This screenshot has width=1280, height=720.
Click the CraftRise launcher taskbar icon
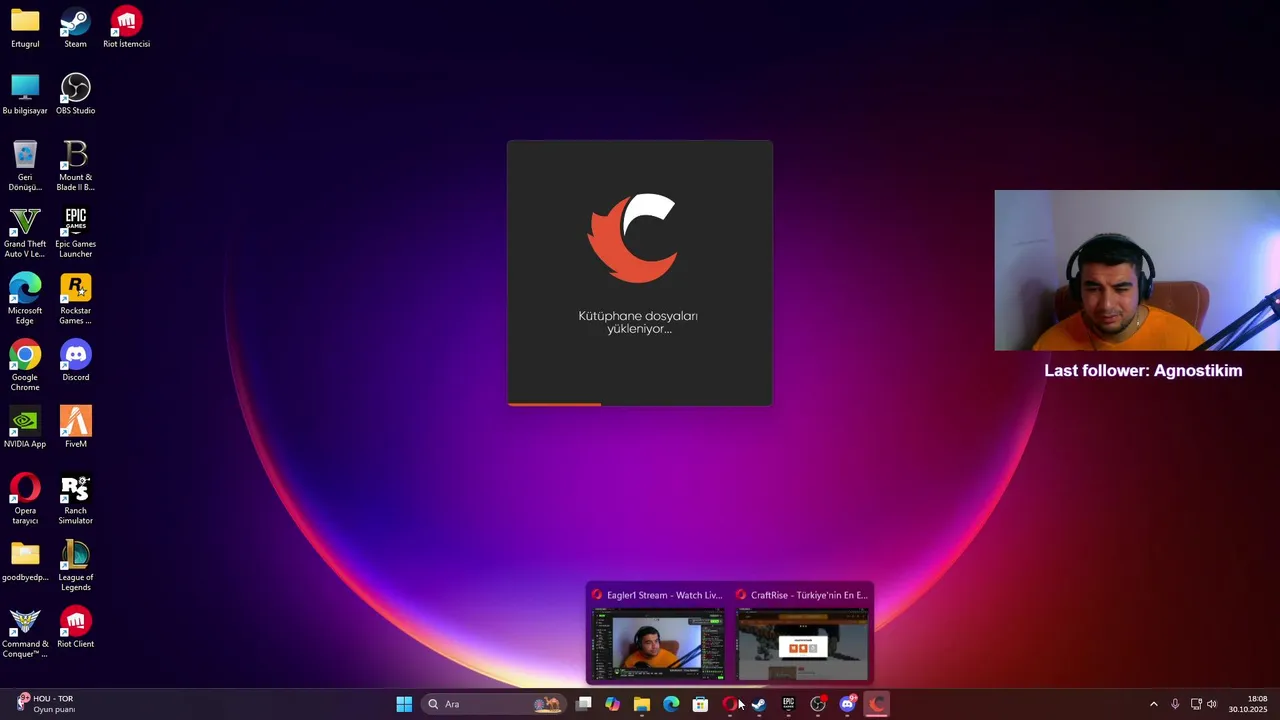click(877, 704)
